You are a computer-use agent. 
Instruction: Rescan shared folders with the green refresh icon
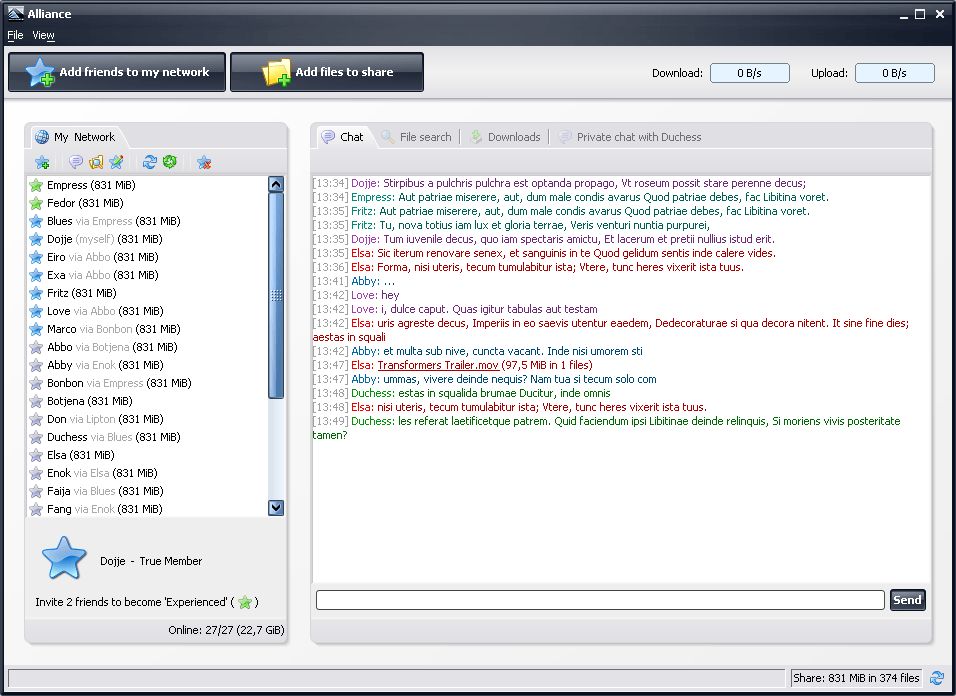pos(170,161)
